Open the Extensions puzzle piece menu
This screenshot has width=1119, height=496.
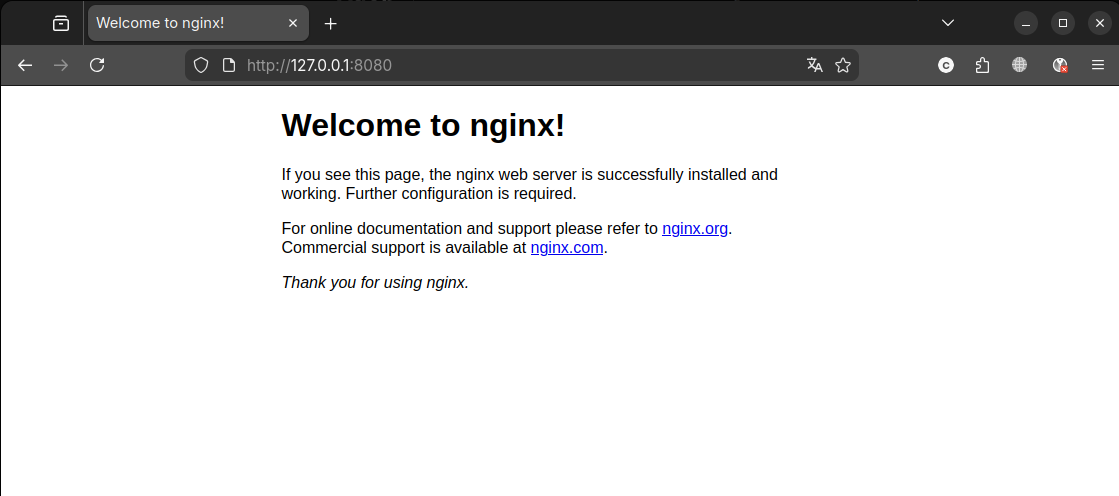[x=982, y=65]
